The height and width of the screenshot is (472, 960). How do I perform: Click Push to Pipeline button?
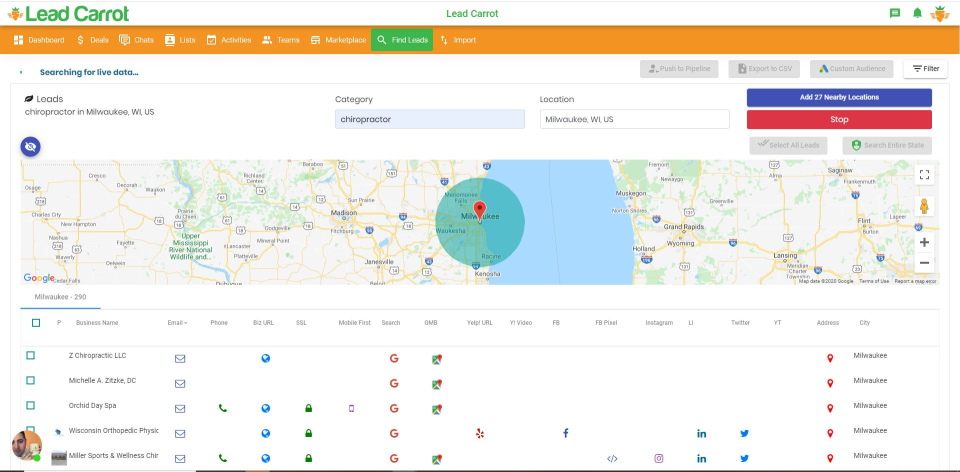click(x=679, y=69)
